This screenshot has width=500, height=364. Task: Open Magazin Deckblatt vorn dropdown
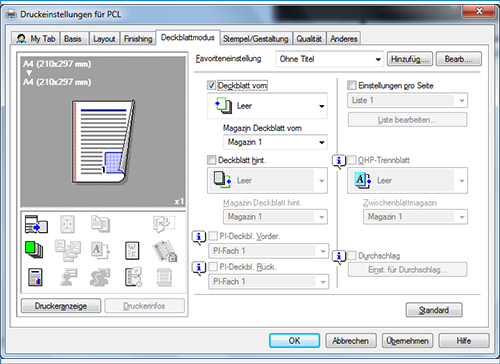275,142
